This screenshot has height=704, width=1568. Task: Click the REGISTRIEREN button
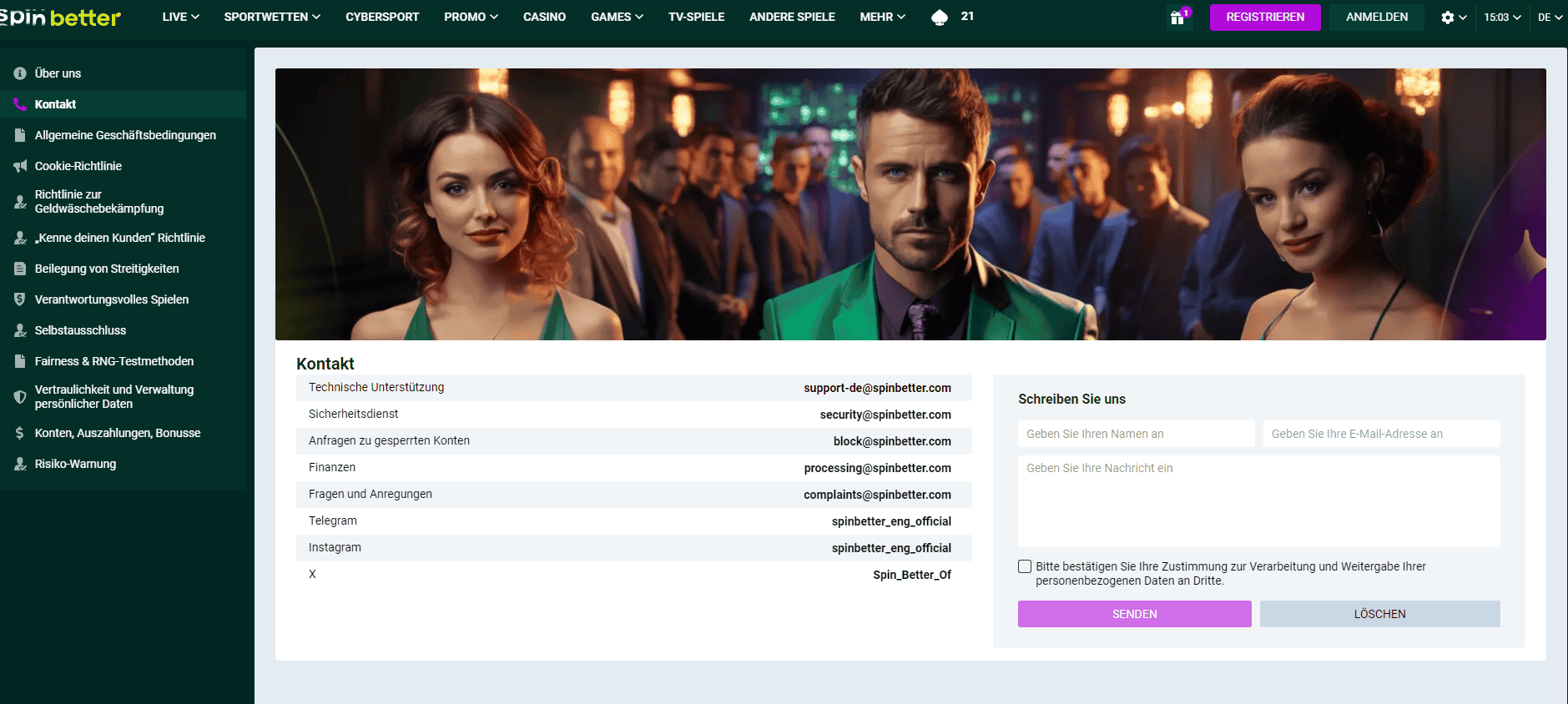[x=1265, y=18]
